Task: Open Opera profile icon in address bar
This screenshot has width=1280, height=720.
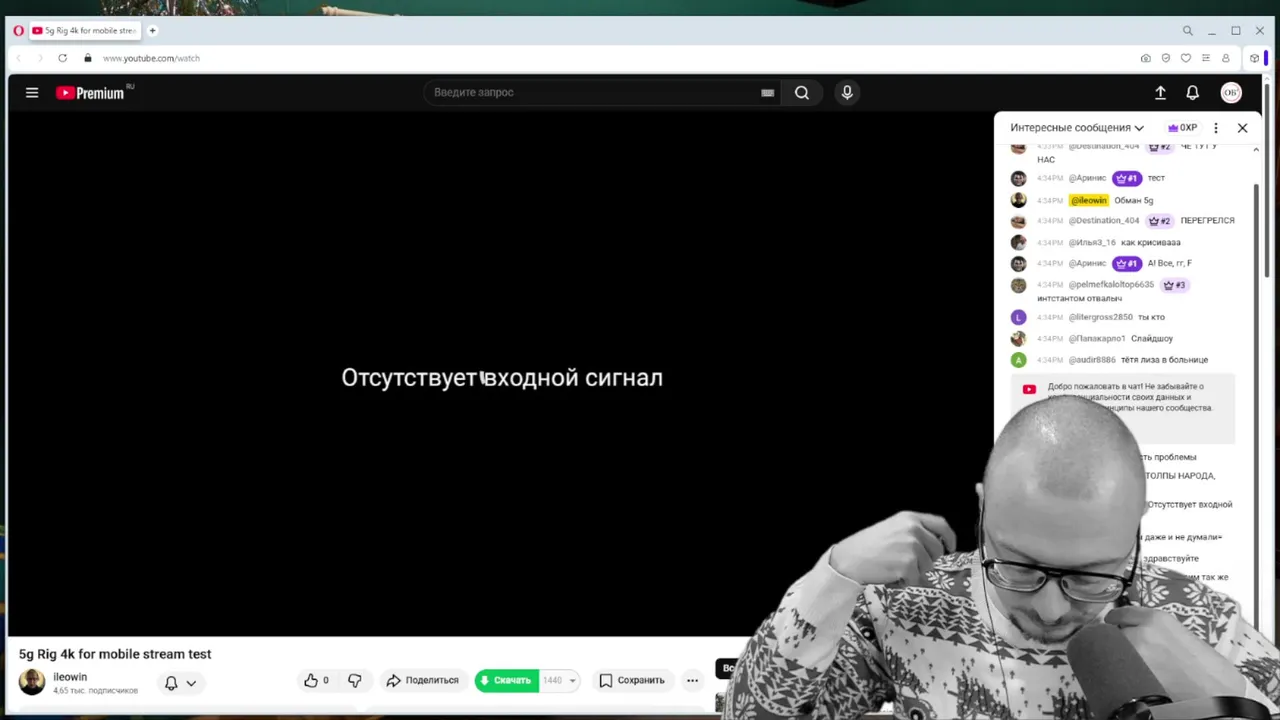Action: click(x=1225, y=58)
